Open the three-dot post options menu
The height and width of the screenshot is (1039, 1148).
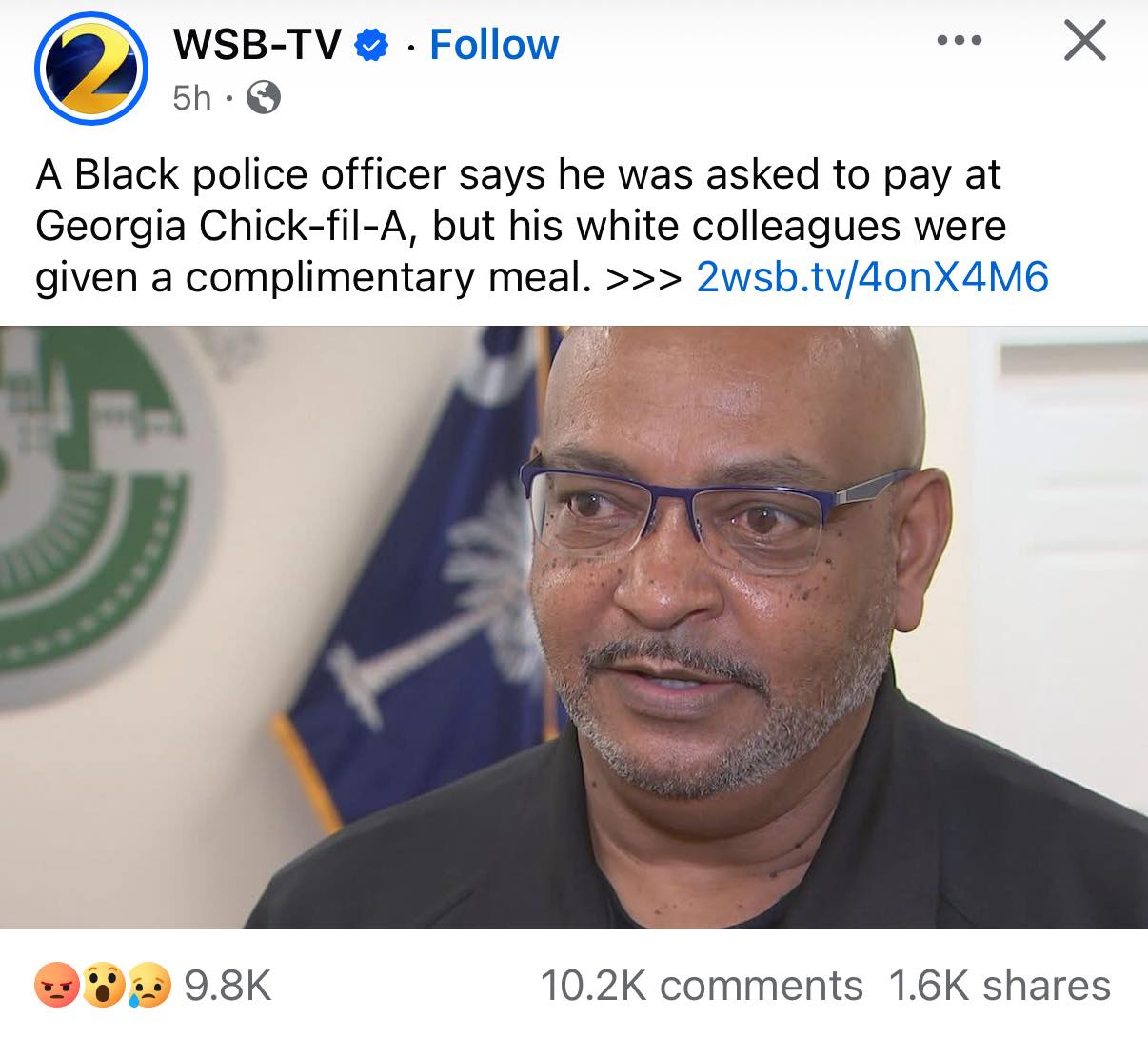960,41
